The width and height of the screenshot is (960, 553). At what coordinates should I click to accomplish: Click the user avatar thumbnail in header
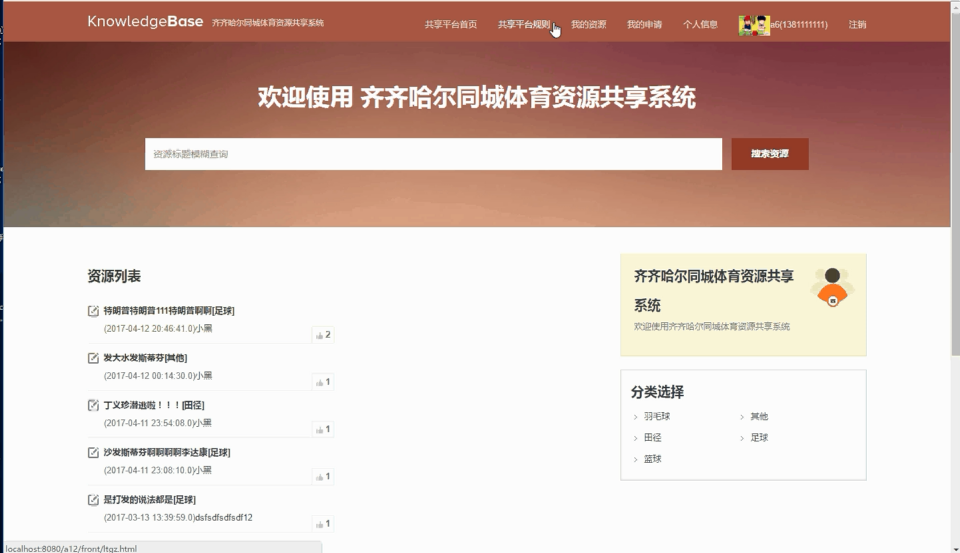[x=754, y=25]
